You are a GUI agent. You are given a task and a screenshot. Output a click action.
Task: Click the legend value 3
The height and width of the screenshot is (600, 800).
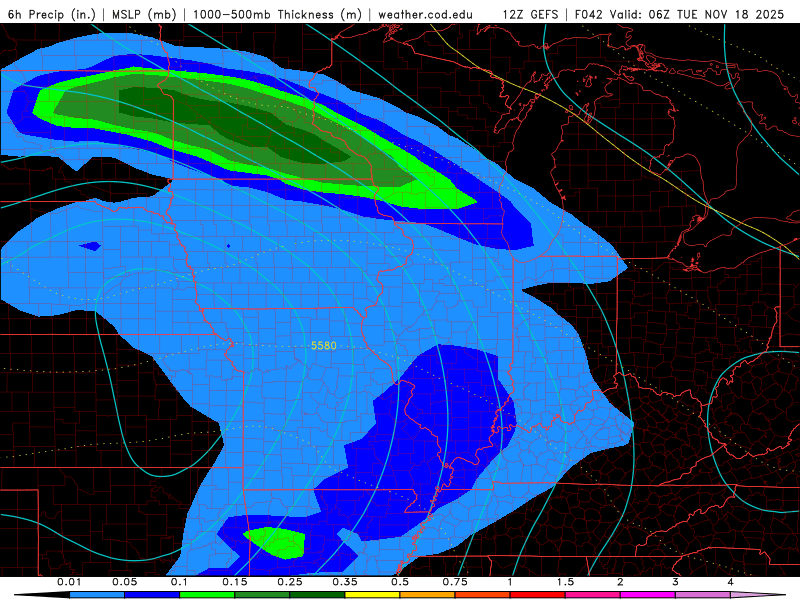click(x=676, y=582)
